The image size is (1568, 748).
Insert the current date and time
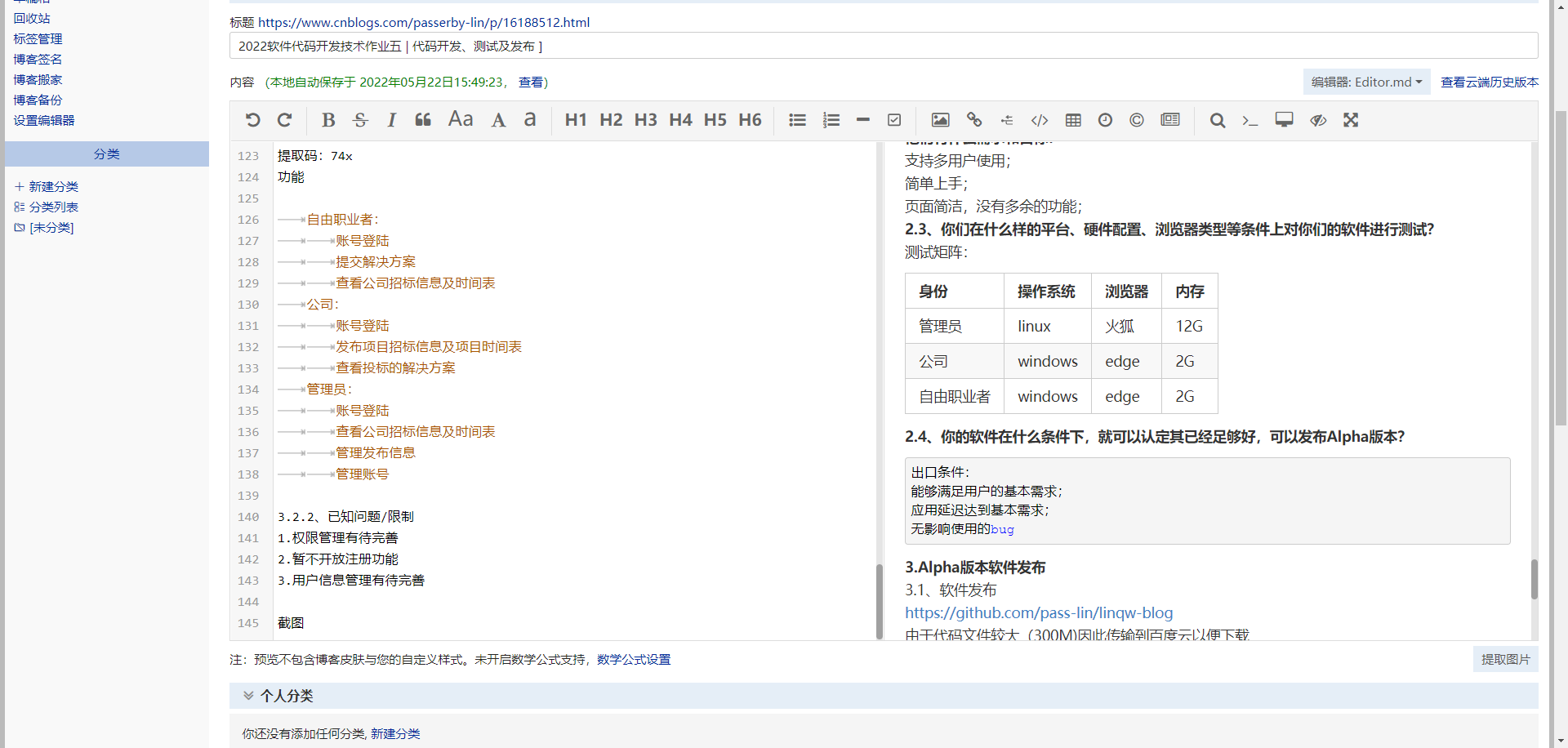1105,120
